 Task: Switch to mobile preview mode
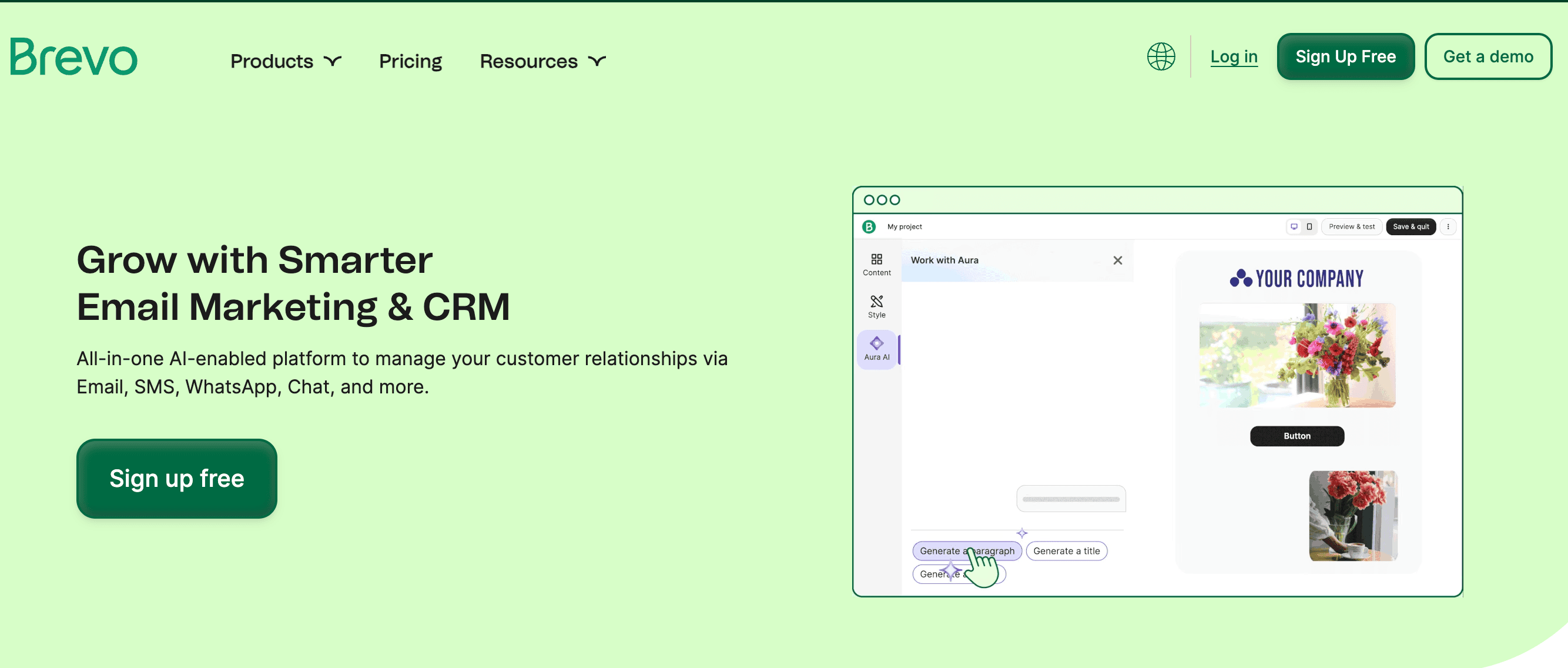tap(1309, 226)
